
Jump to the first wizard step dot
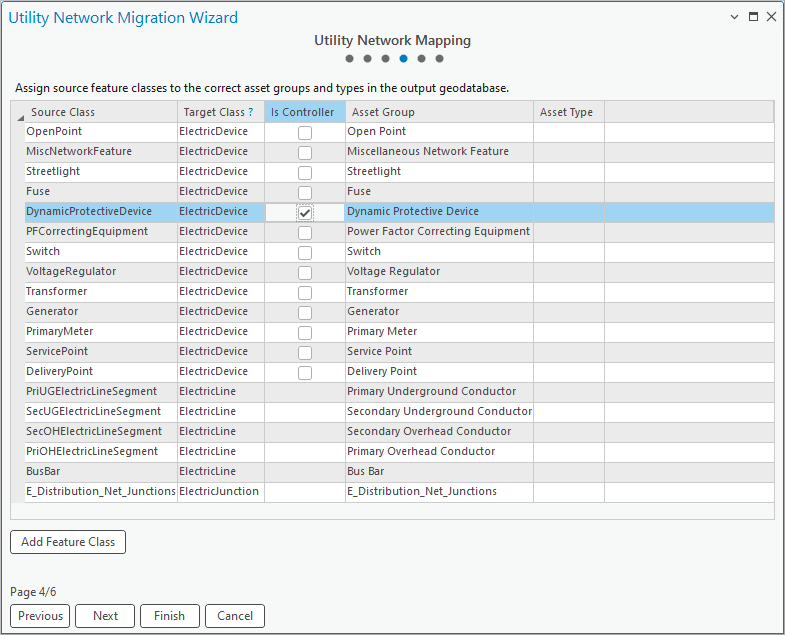pos(349,59)
